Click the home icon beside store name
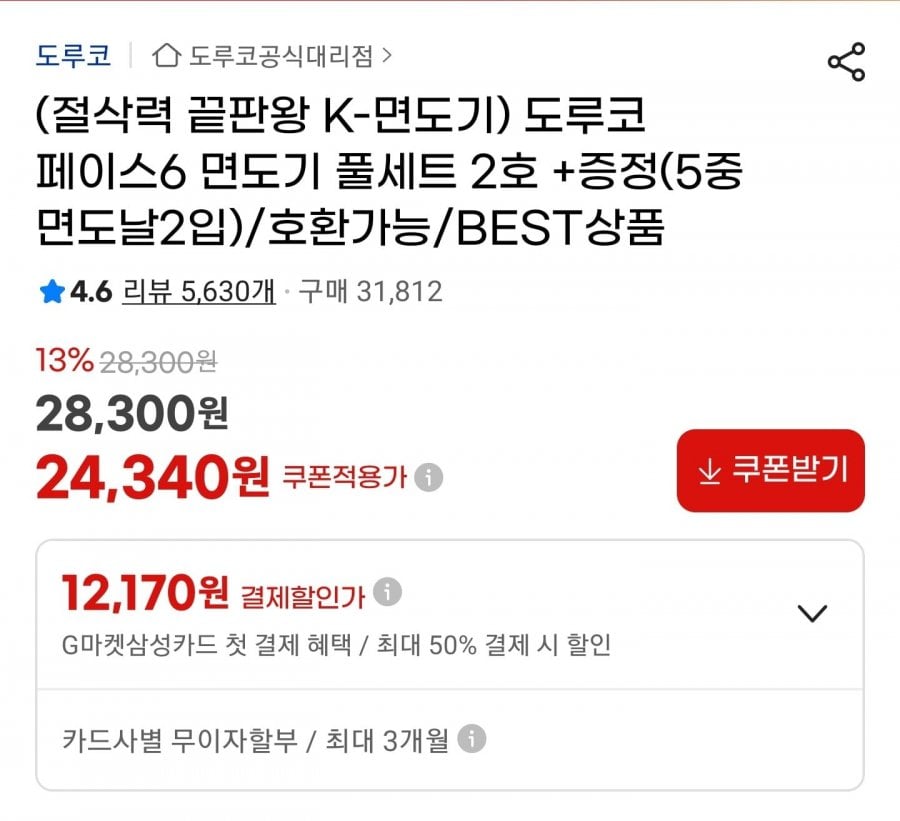This screenshot has width=900, height=821. [x=166, y=56]
